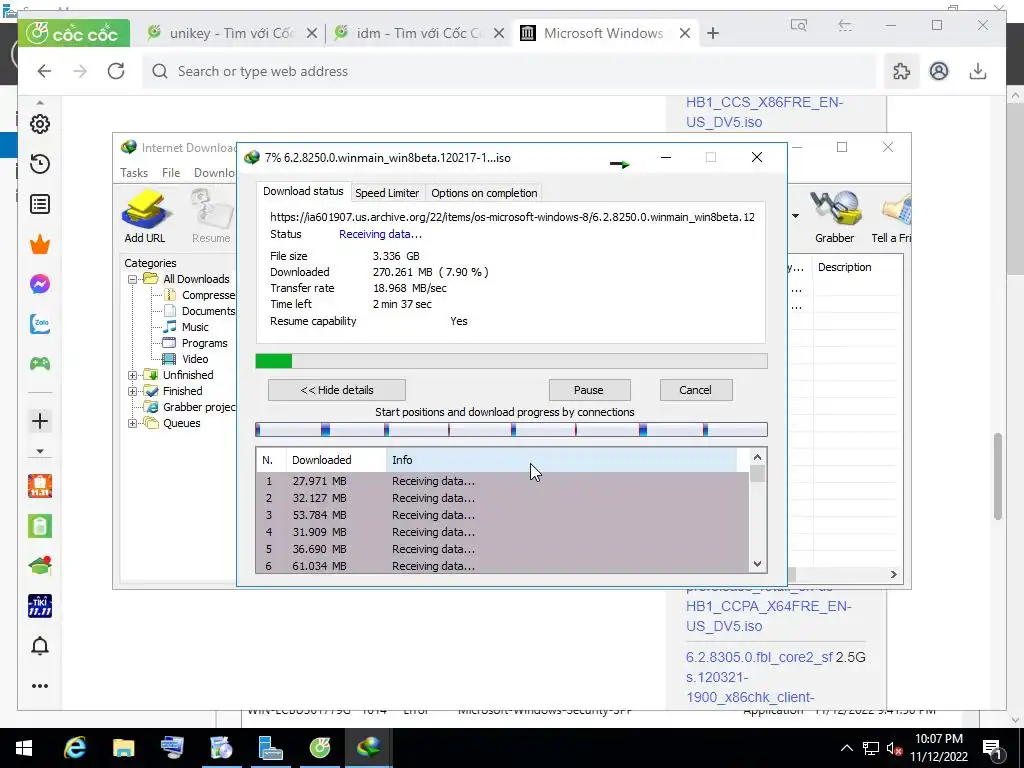Collapse All Downloads category tree

133,279
